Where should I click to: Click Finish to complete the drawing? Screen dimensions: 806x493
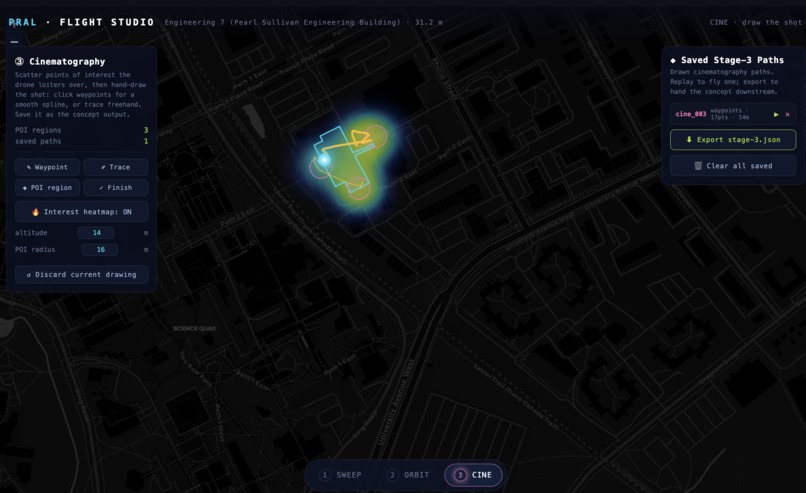[x=116, y=188]
